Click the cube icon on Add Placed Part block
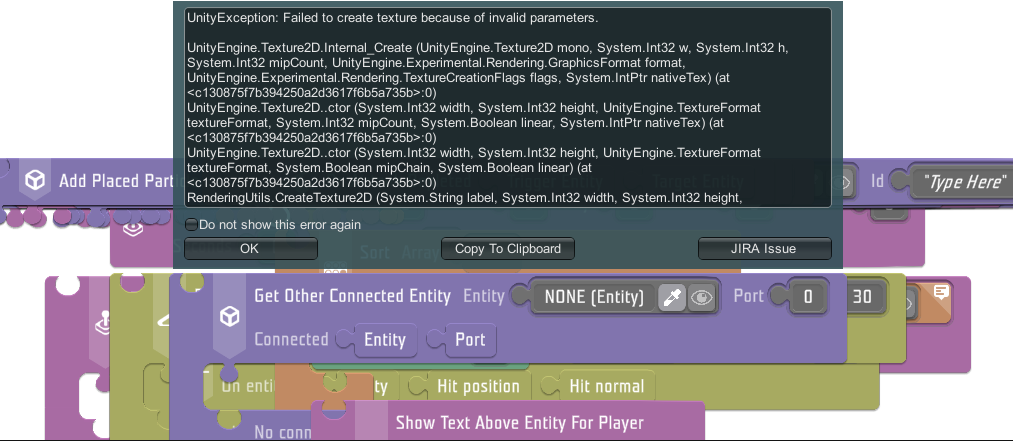Image resolution: width=1013 pixels, height=441 pixels. tap(35, 181)
